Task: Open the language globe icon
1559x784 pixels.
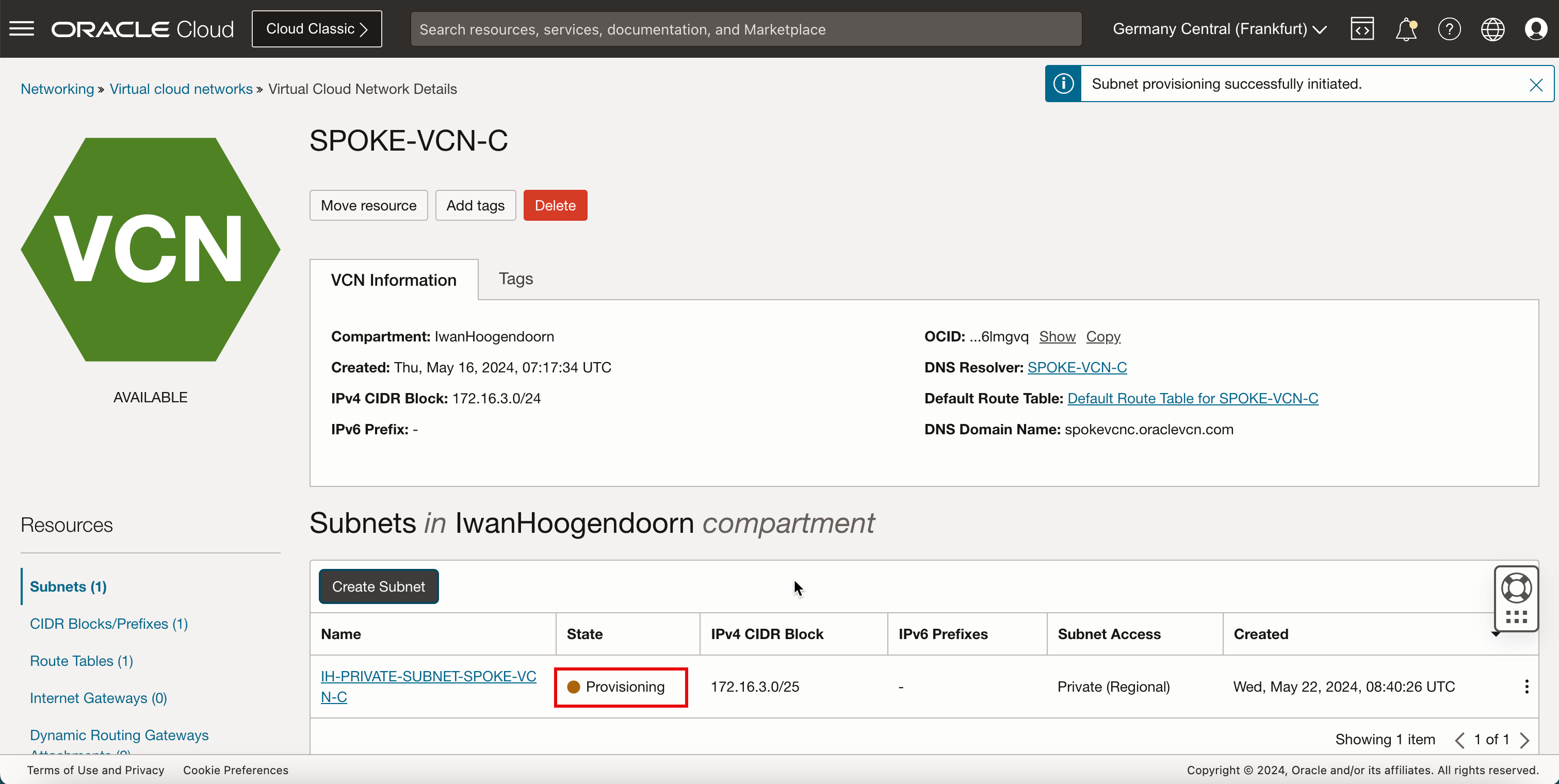Action: (x=1492, y=28)
